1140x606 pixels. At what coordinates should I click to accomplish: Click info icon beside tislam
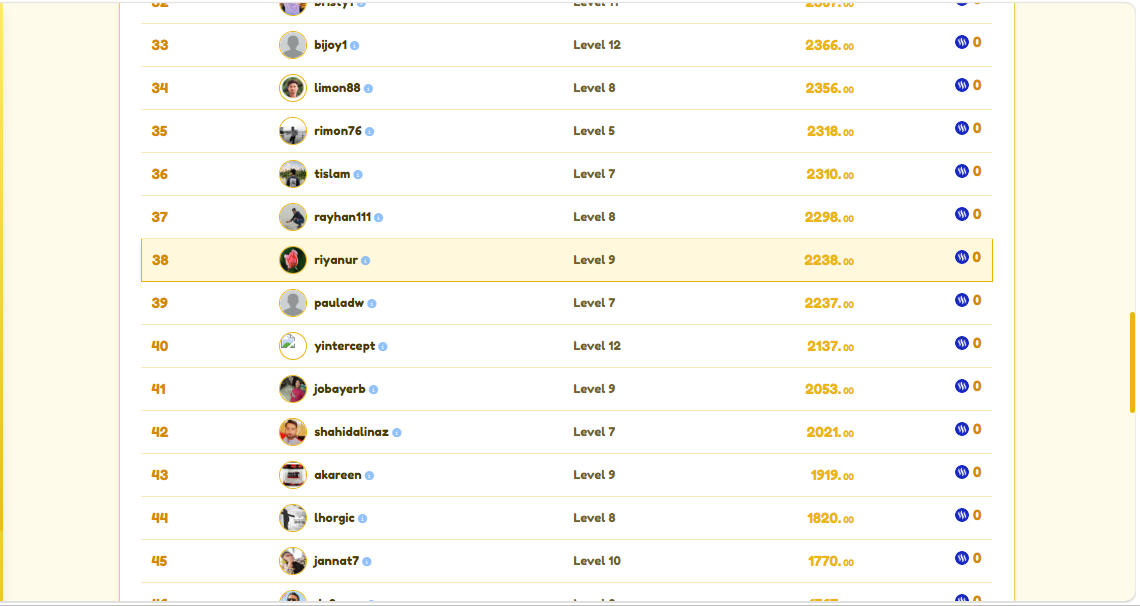[x=358, y=174]
